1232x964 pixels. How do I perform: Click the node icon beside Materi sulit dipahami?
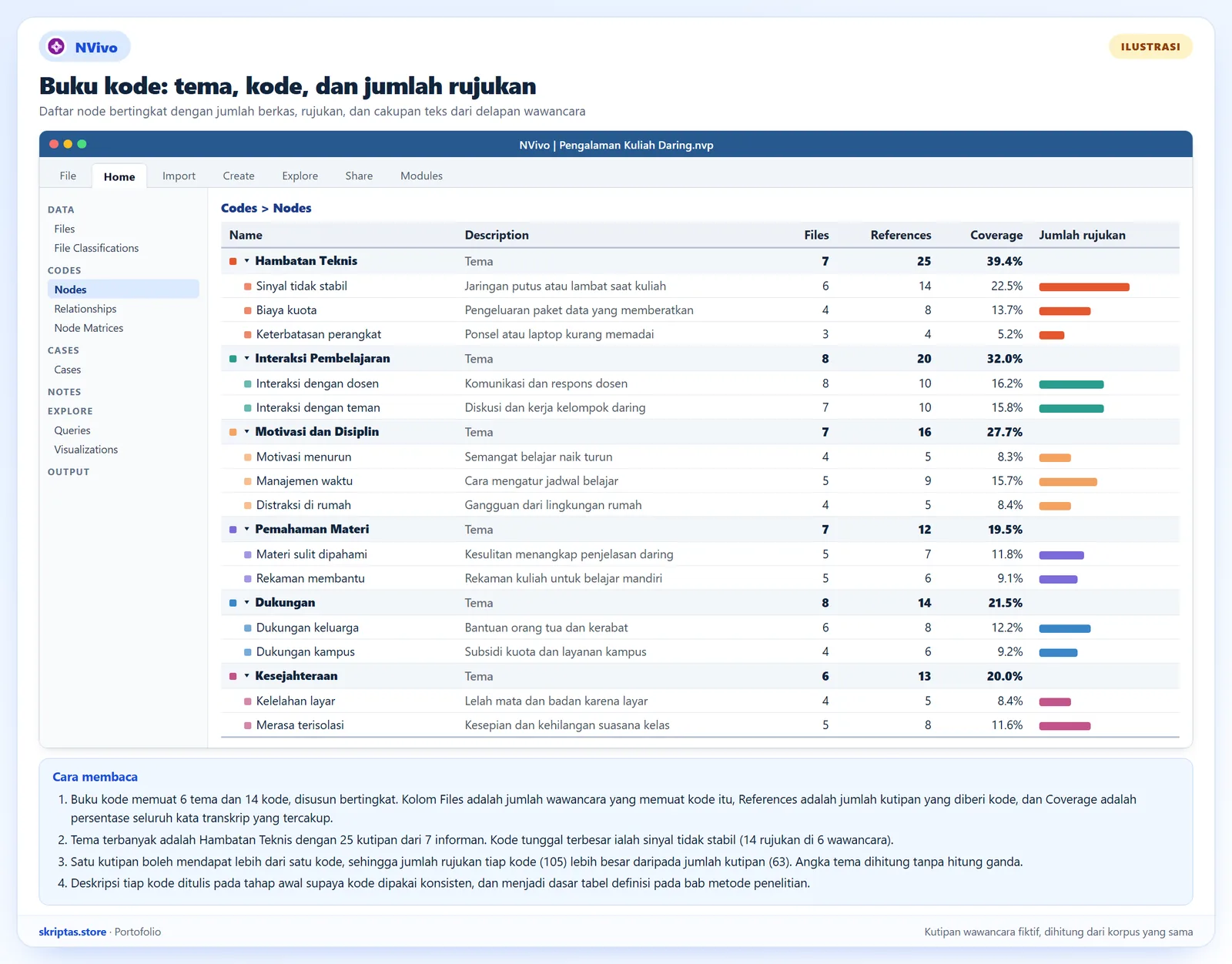(x=248, y=554)
